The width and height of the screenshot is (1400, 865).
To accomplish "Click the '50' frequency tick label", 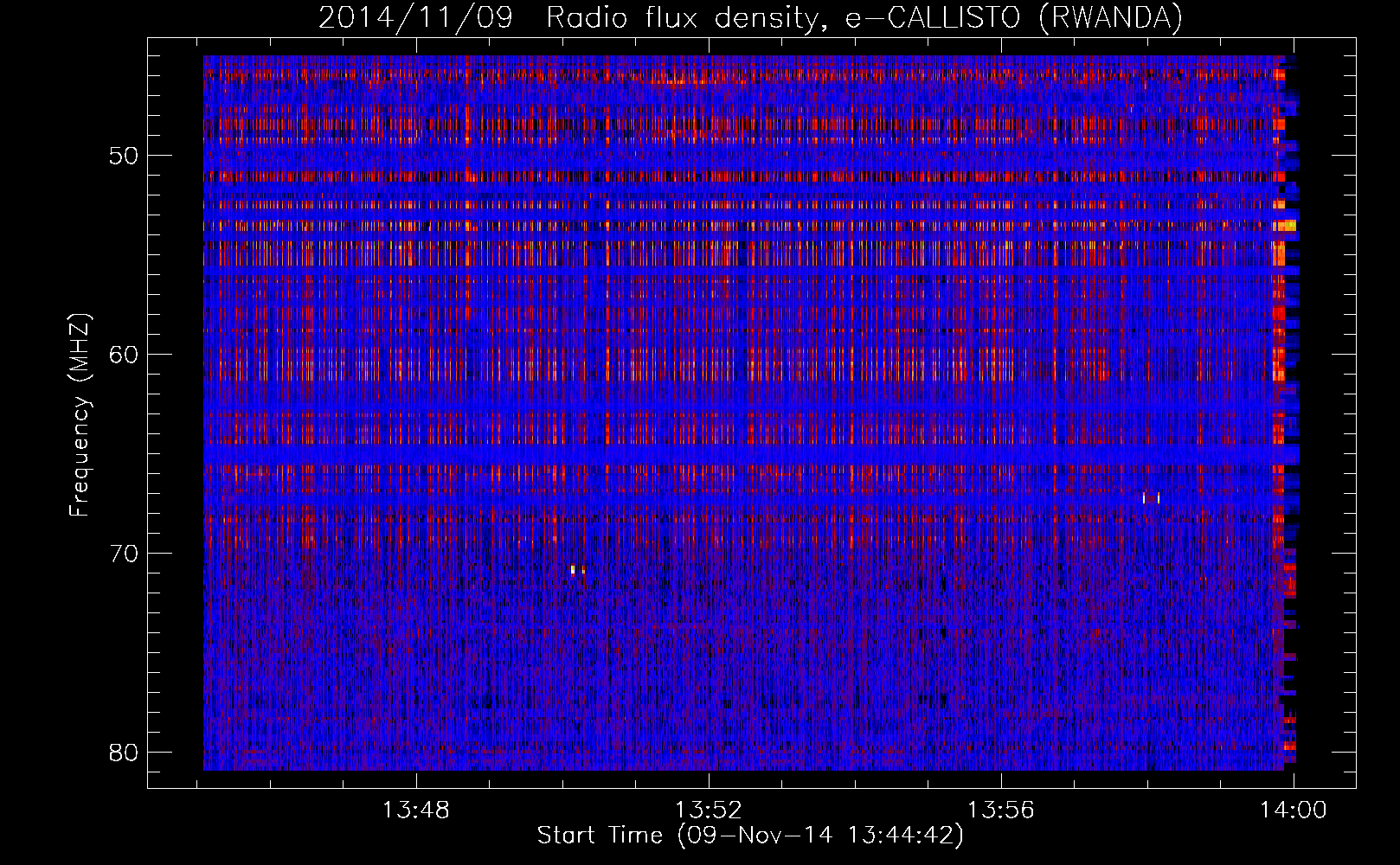I will pyautogui.click(x=124, y=156).
